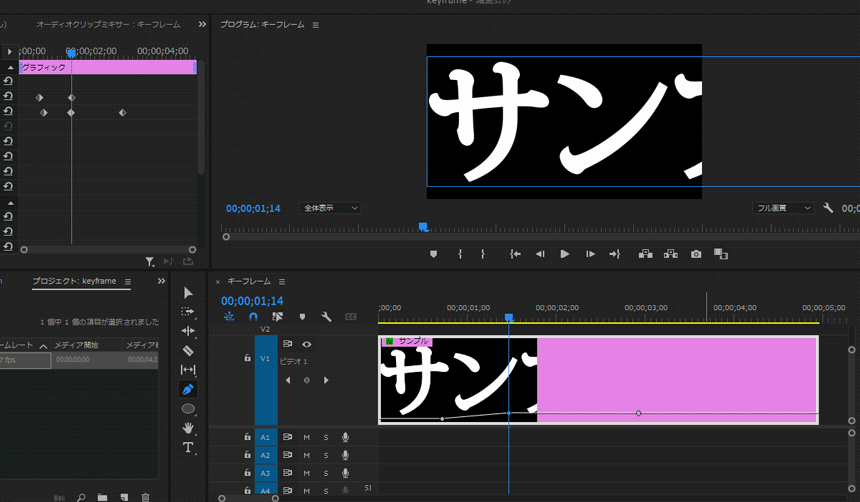Open the Project panel menu
Screen dimensions: 860x502
point(128,281)
